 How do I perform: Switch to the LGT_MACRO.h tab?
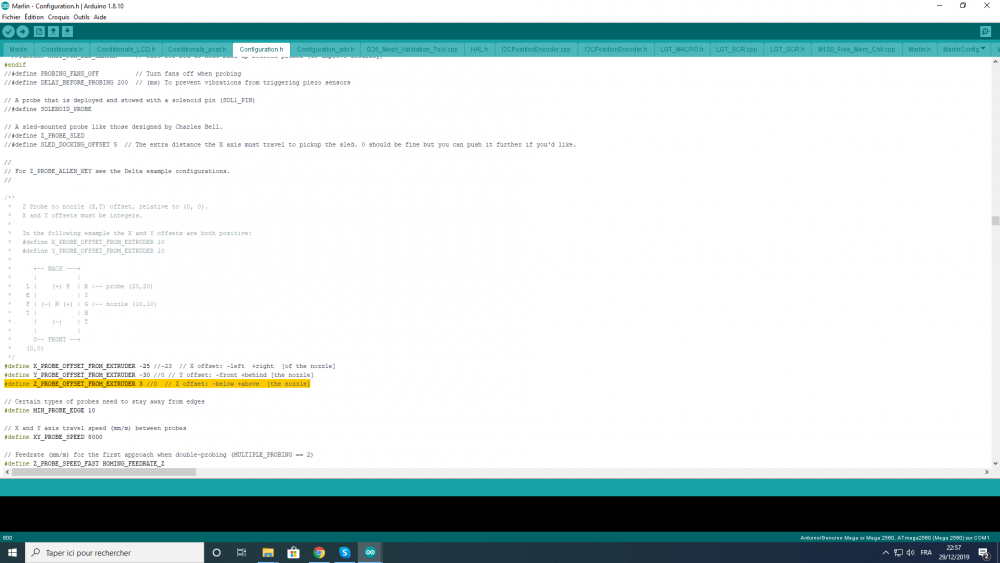tap(682, 49)
